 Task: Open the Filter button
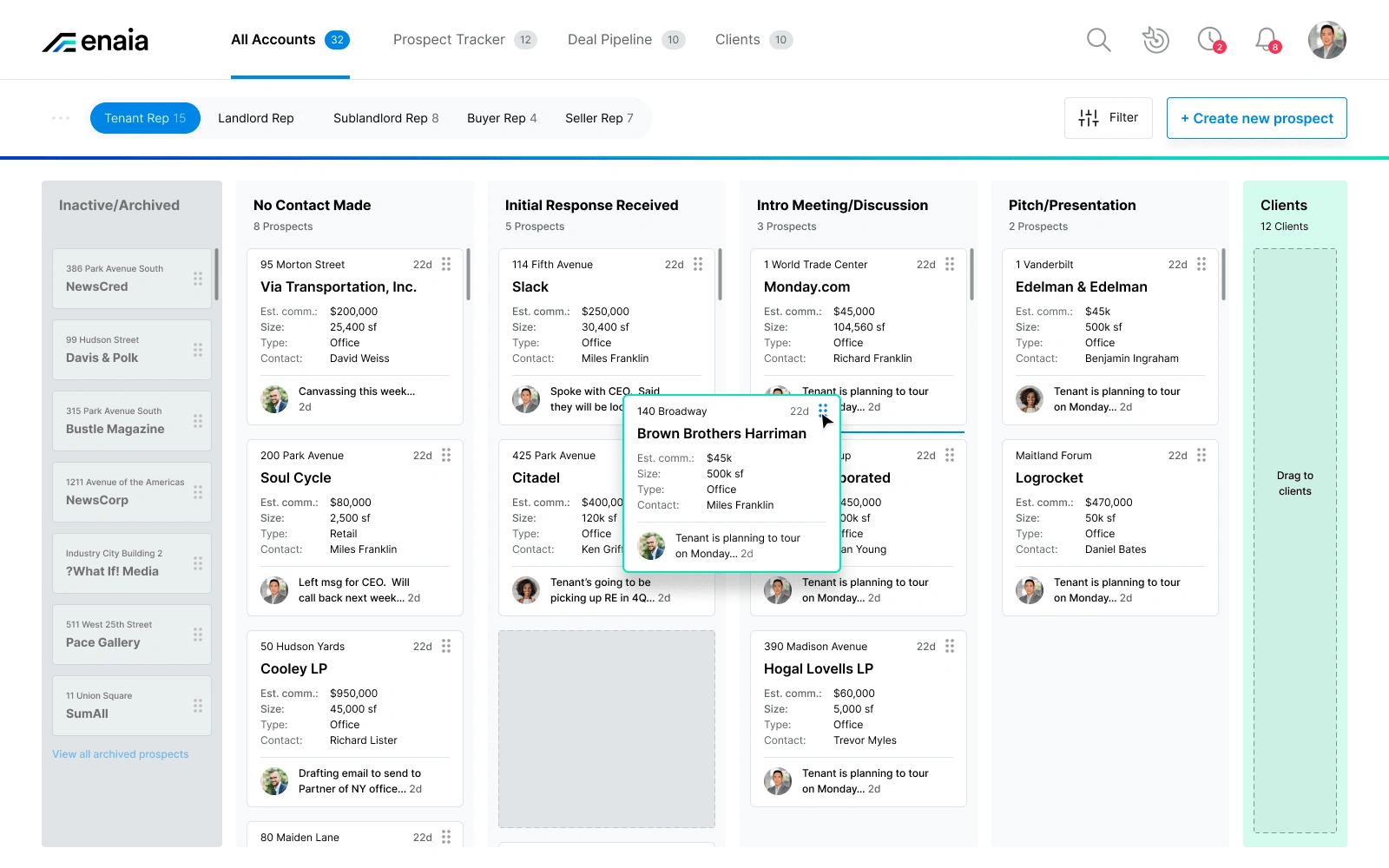[x=1109, y=118]
